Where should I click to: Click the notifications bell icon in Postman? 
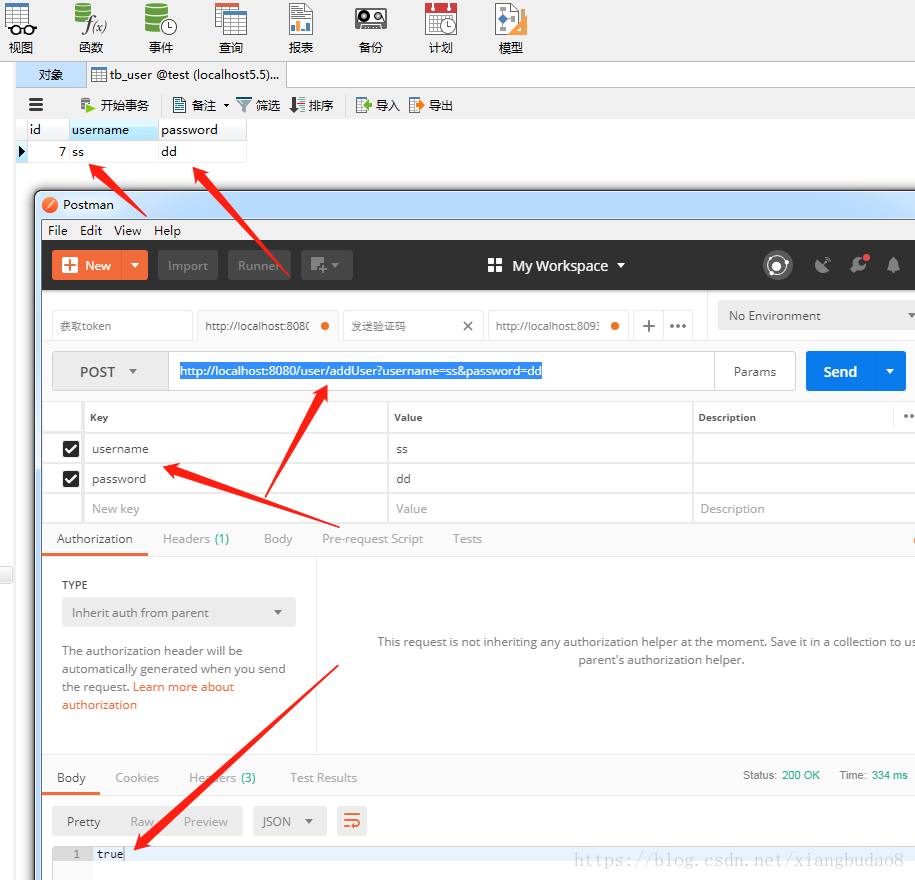(893, 266)
